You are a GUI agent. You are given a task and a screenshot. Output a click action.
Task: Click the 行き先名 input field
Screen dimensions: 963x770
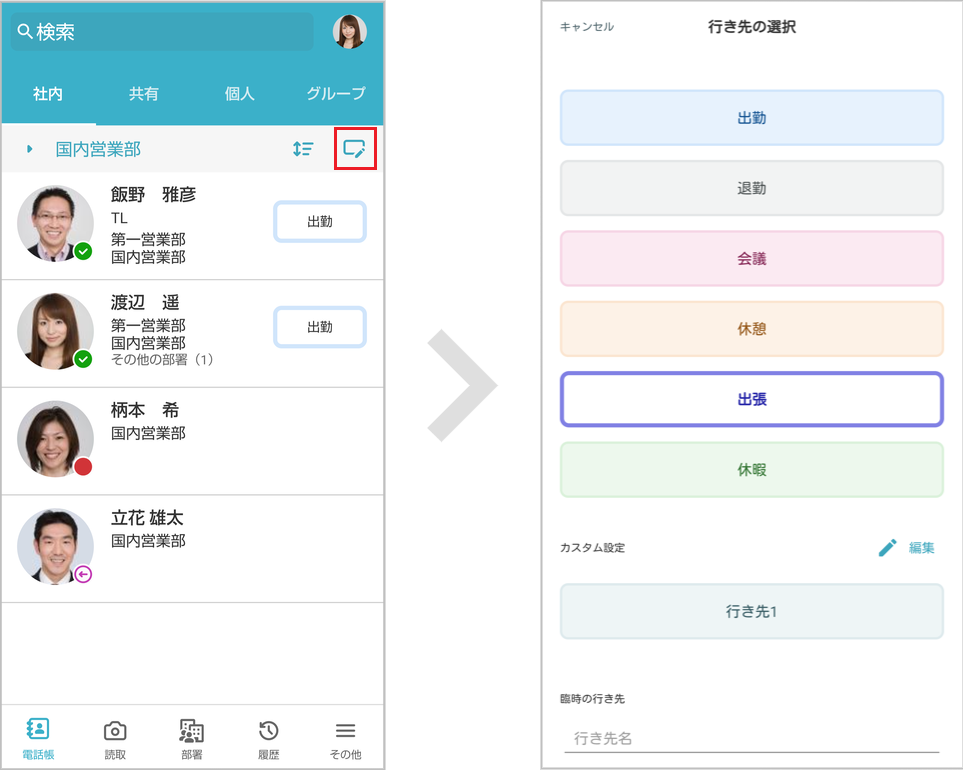point(752,739)
